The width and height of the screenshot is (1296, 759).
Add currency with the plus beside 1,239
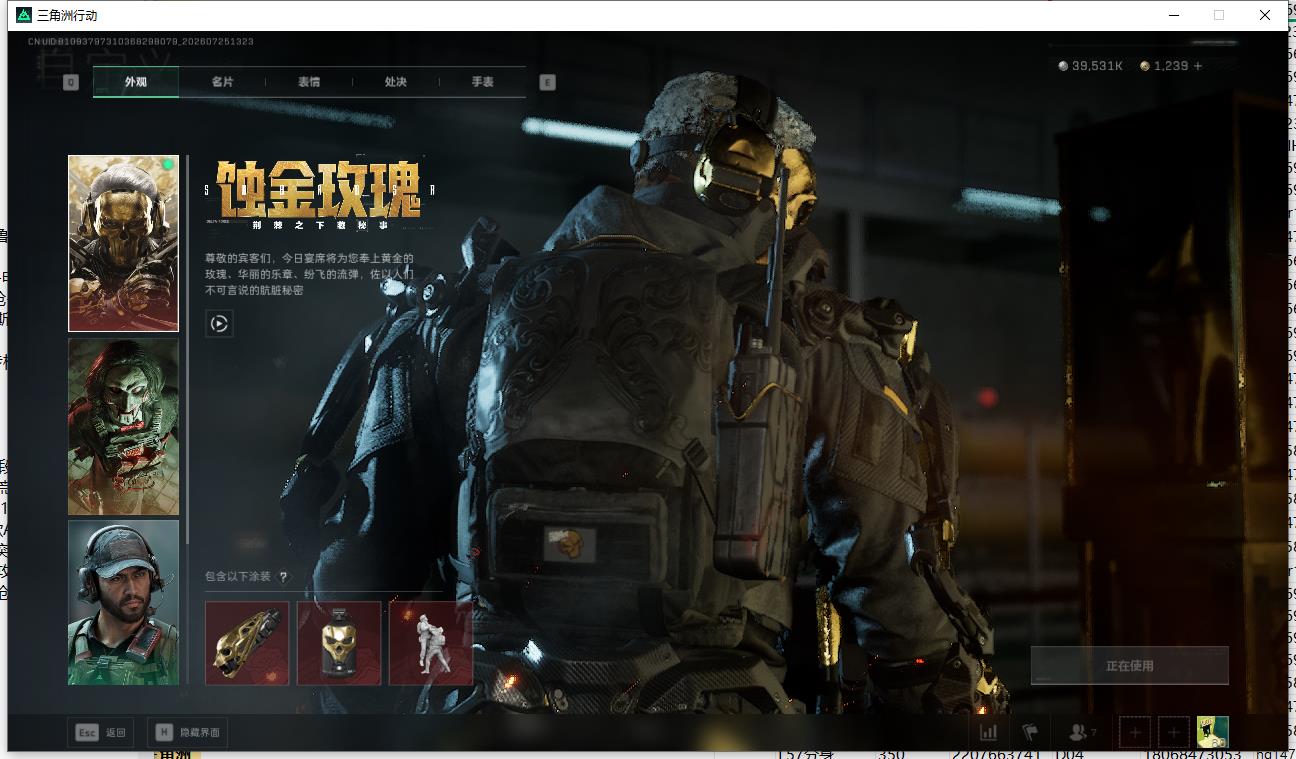1198,66
